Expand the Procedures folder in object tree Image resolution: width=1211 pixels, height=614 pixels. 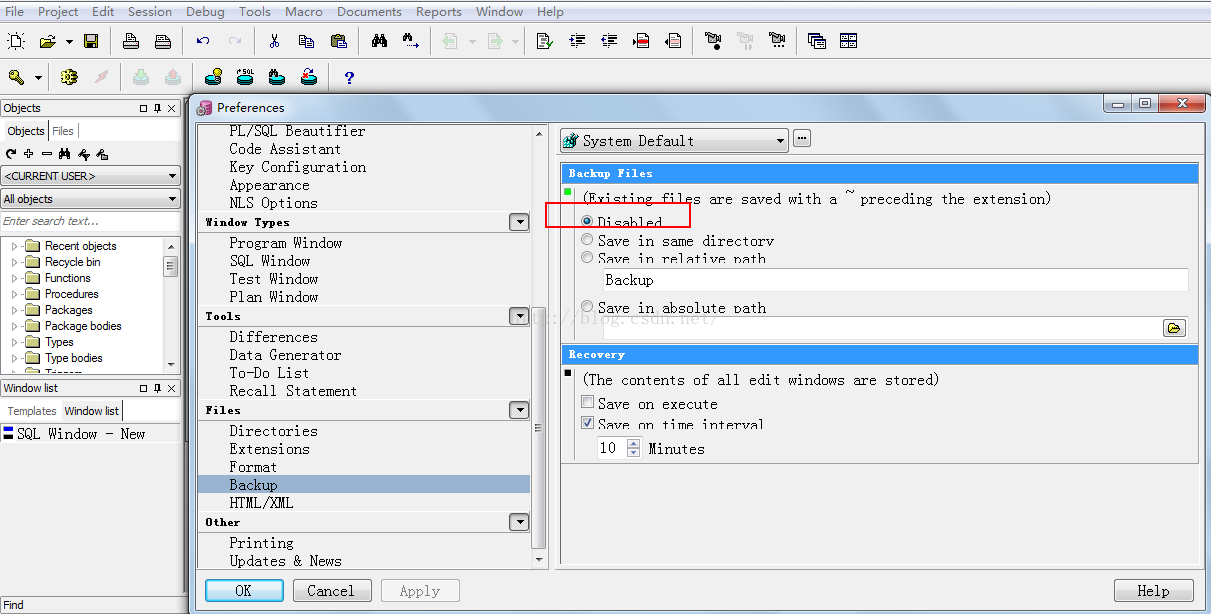[x=15, y=294]
